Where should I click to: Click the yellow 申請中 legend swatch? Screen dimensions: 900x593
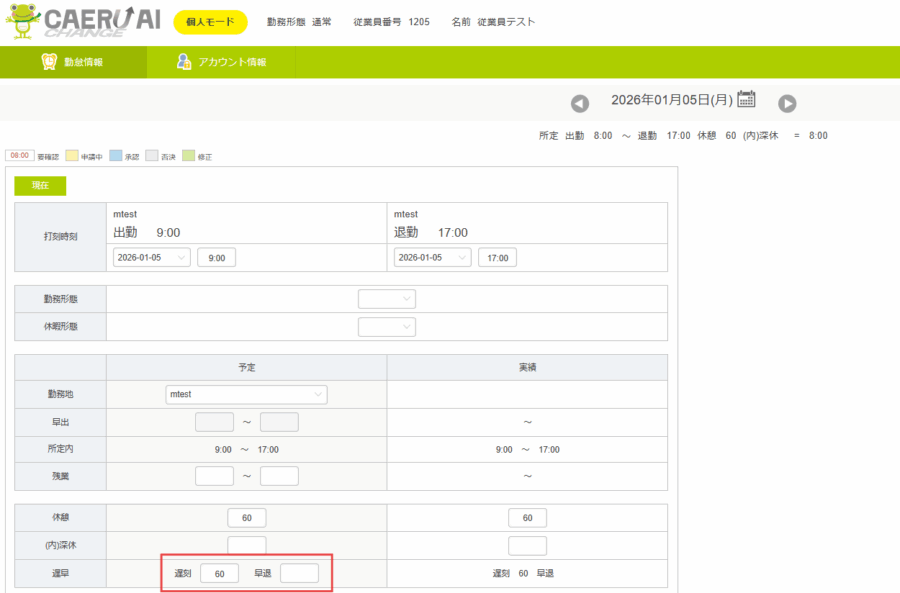pyautogui.click(x=72, y=156)
